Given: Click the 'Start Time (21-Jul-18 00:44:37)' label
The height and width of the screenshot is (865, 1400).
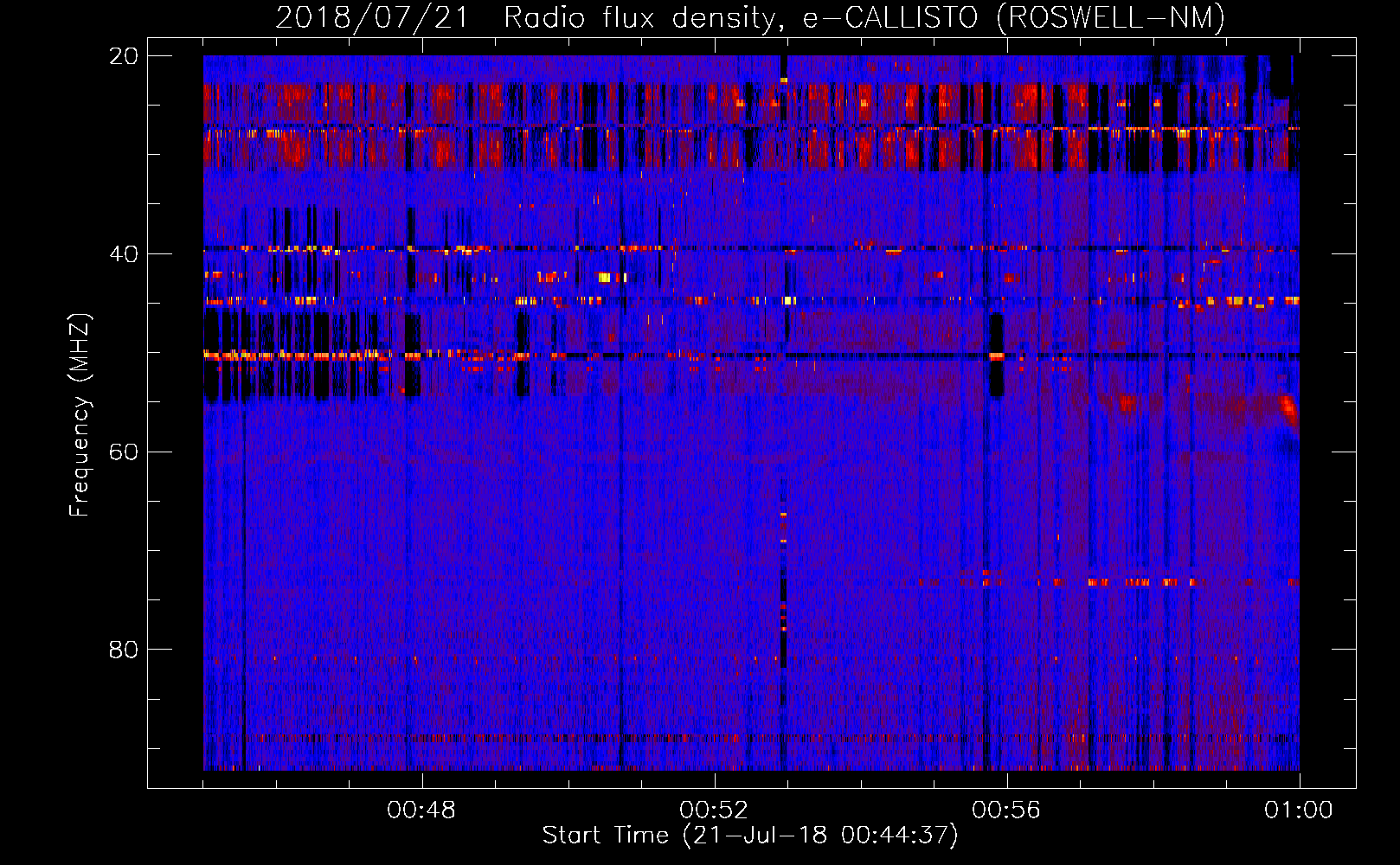Looking at the screenshot, I should pyautogui.click(x=751, y=836).
